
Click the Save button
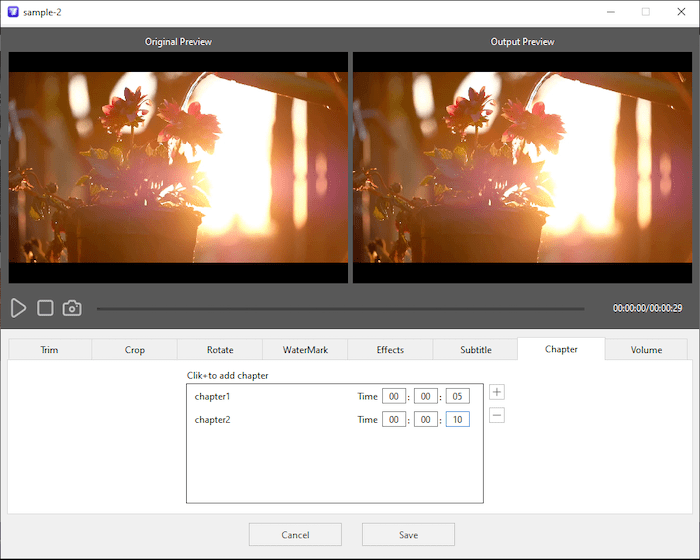click(408, 535)
